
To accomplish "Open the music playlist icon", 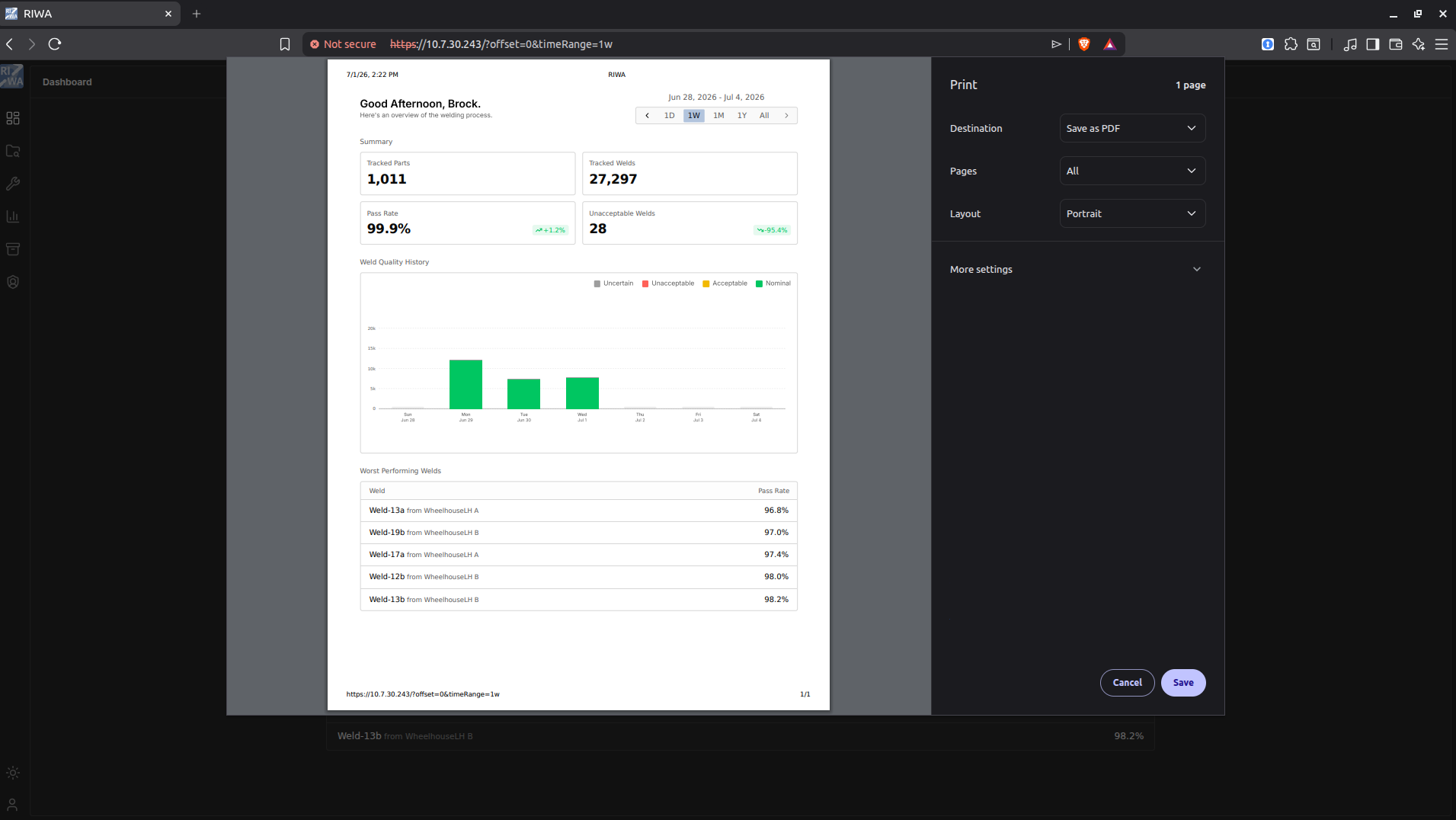I will point(1350,44).
